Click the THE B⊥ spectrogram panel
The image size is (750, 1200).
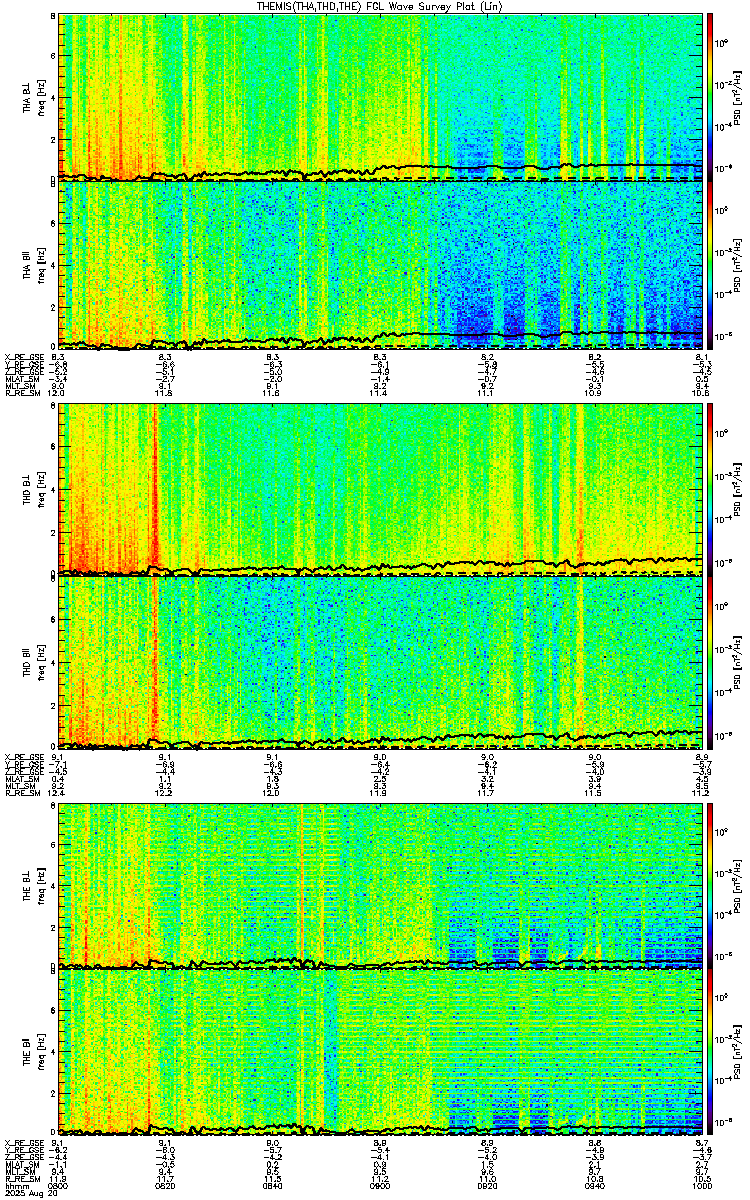tap(381, 885)
